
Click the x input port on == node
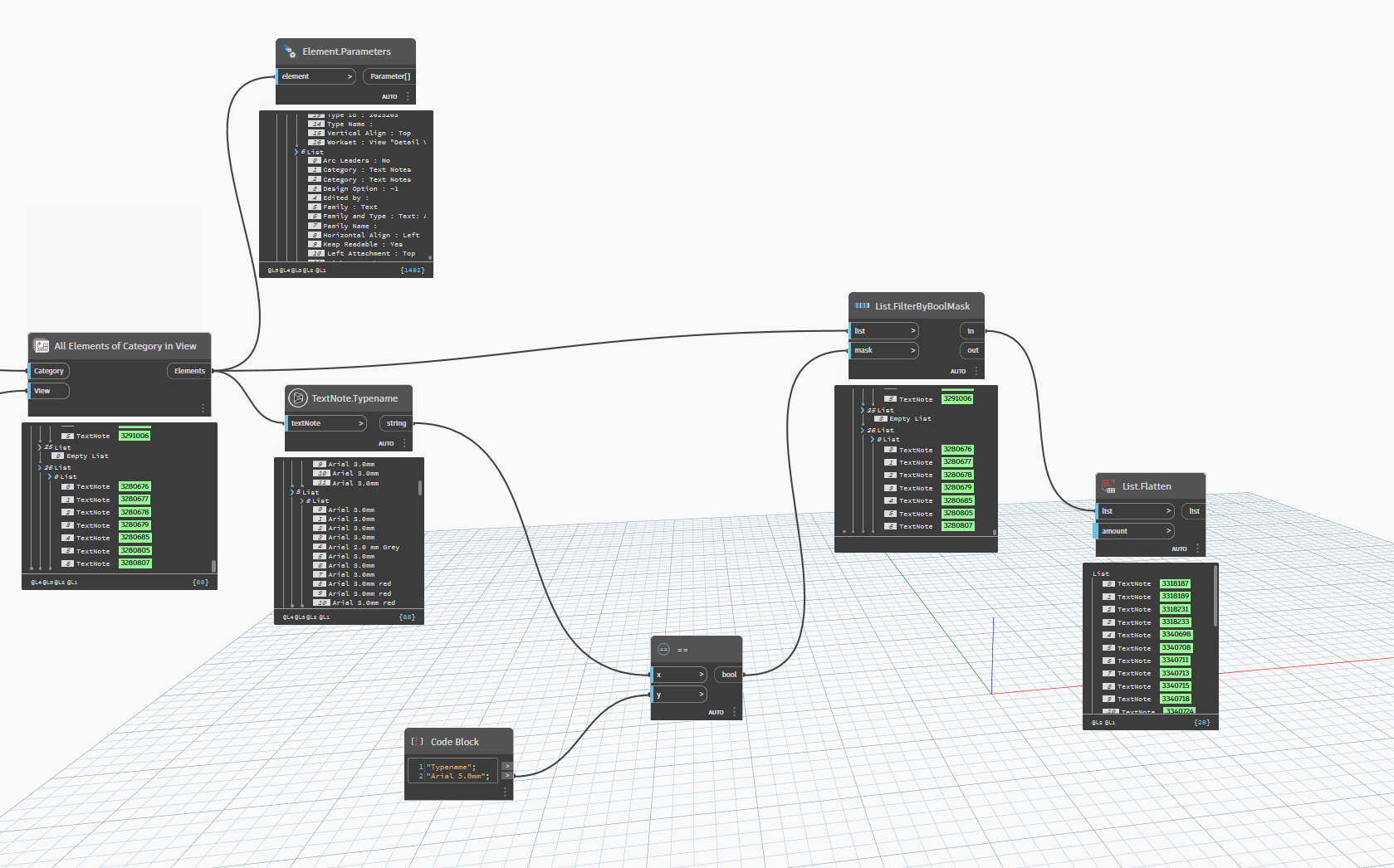679,675
